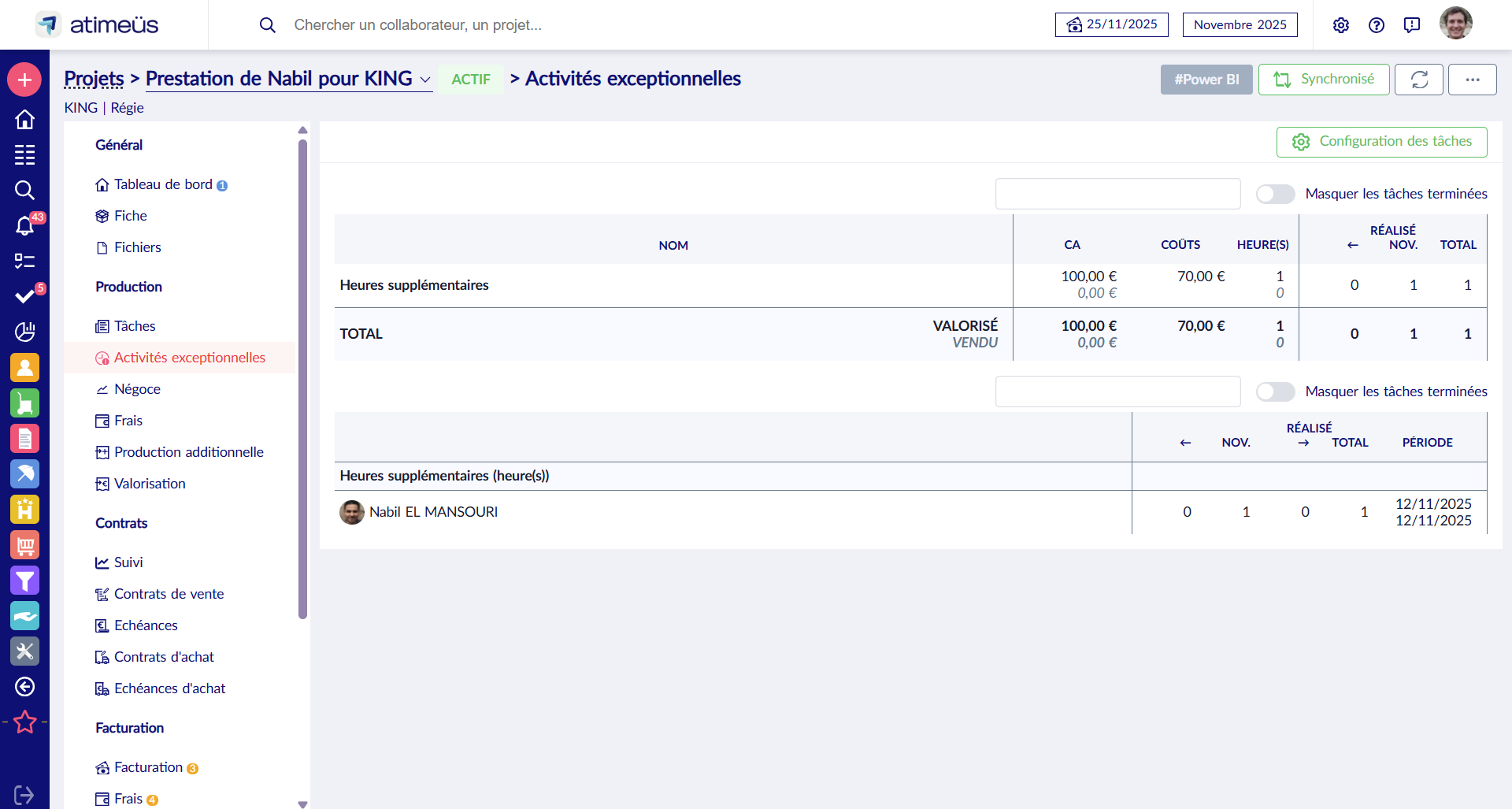Click the logout icon at rail bottom
The width and height of the screenshot is (1512, 809).
tap(24, 796)
